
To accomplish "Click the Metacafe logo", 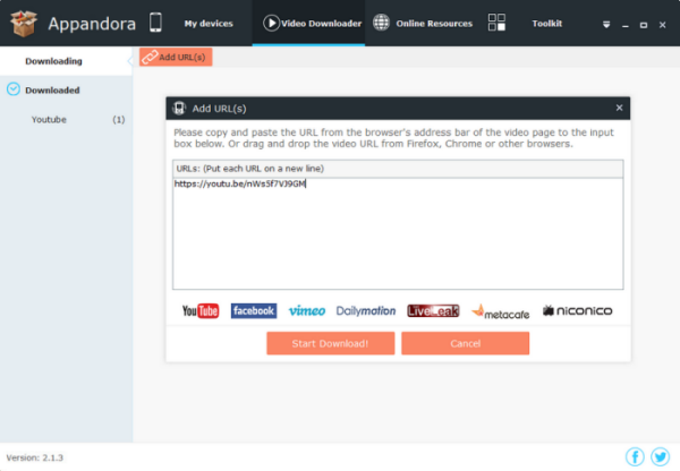I will pos(500,312).
